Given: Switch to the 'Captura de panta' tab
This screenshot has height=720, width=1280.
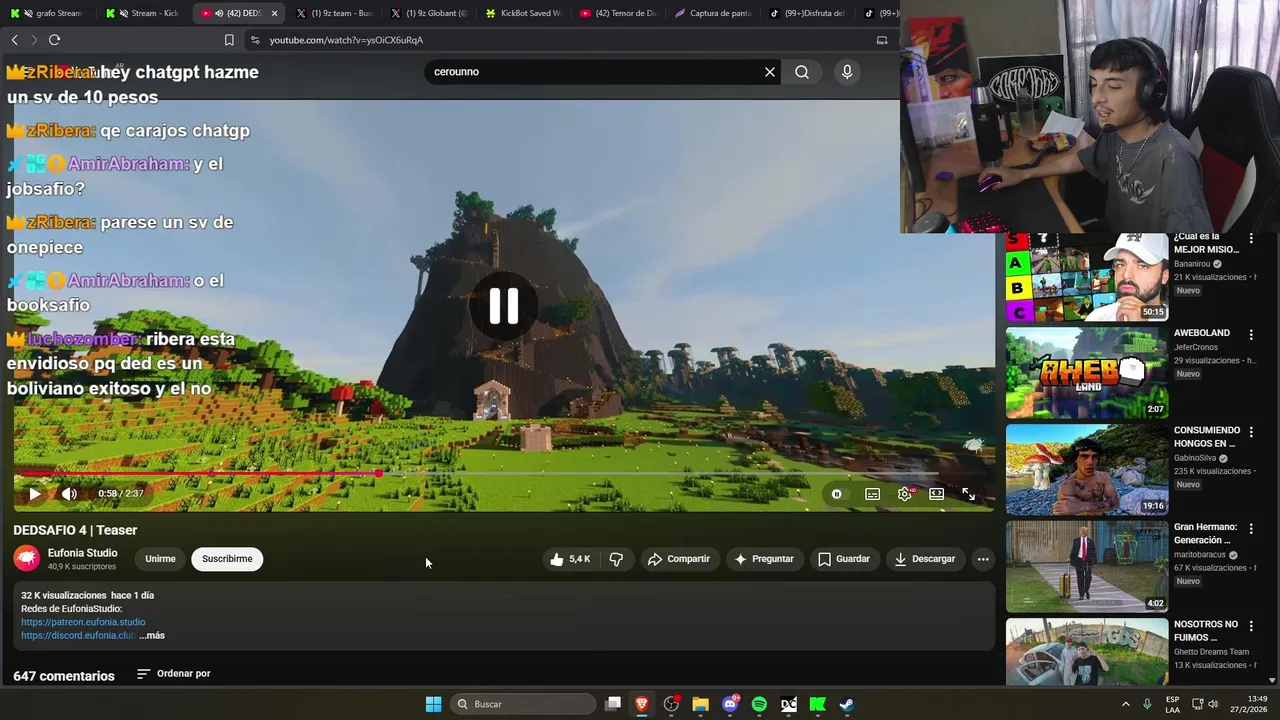Looking at the screenshot, I should pos(712,13).
